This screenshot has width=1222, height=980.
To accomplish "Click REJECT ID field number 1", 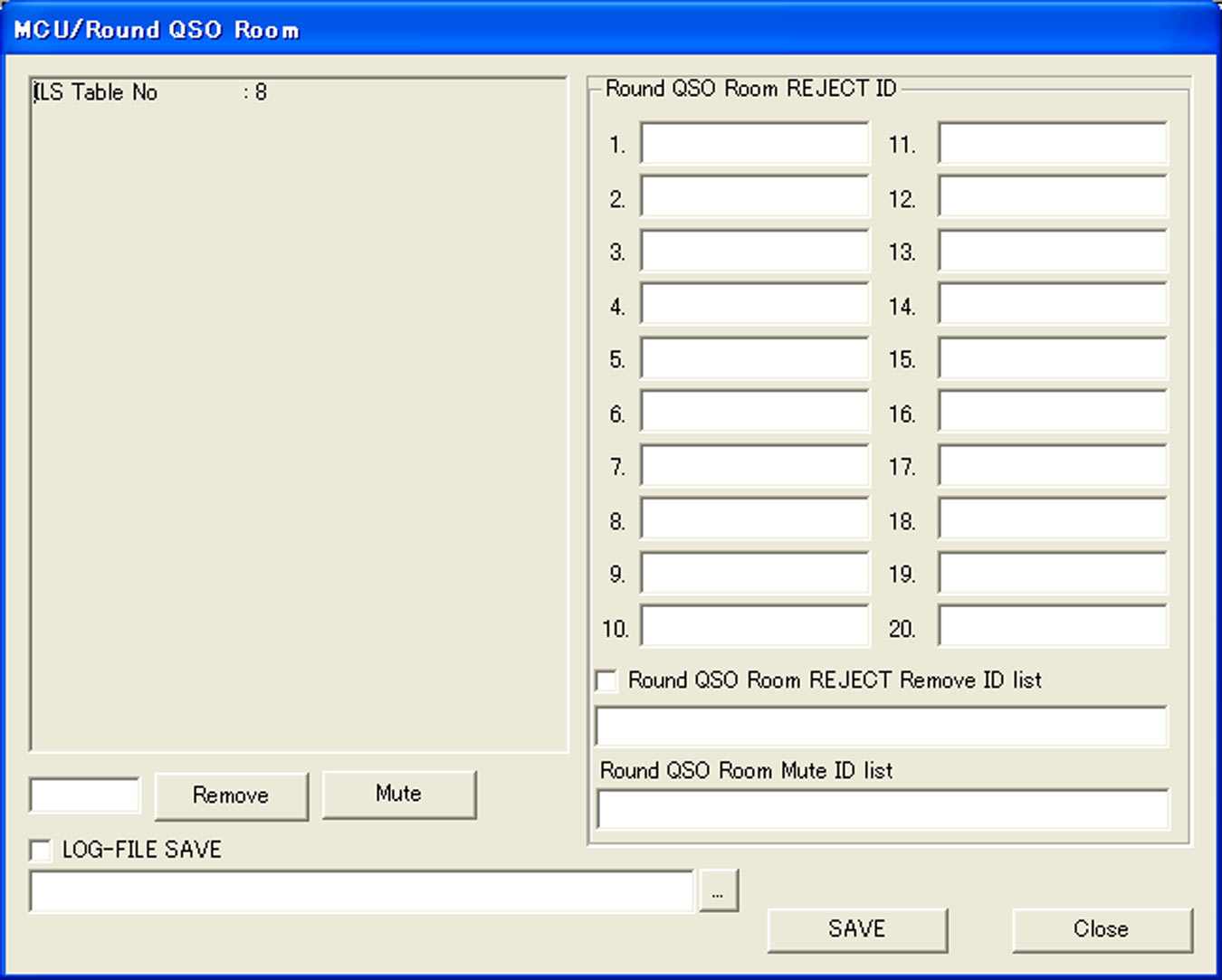I will (754, 144).
